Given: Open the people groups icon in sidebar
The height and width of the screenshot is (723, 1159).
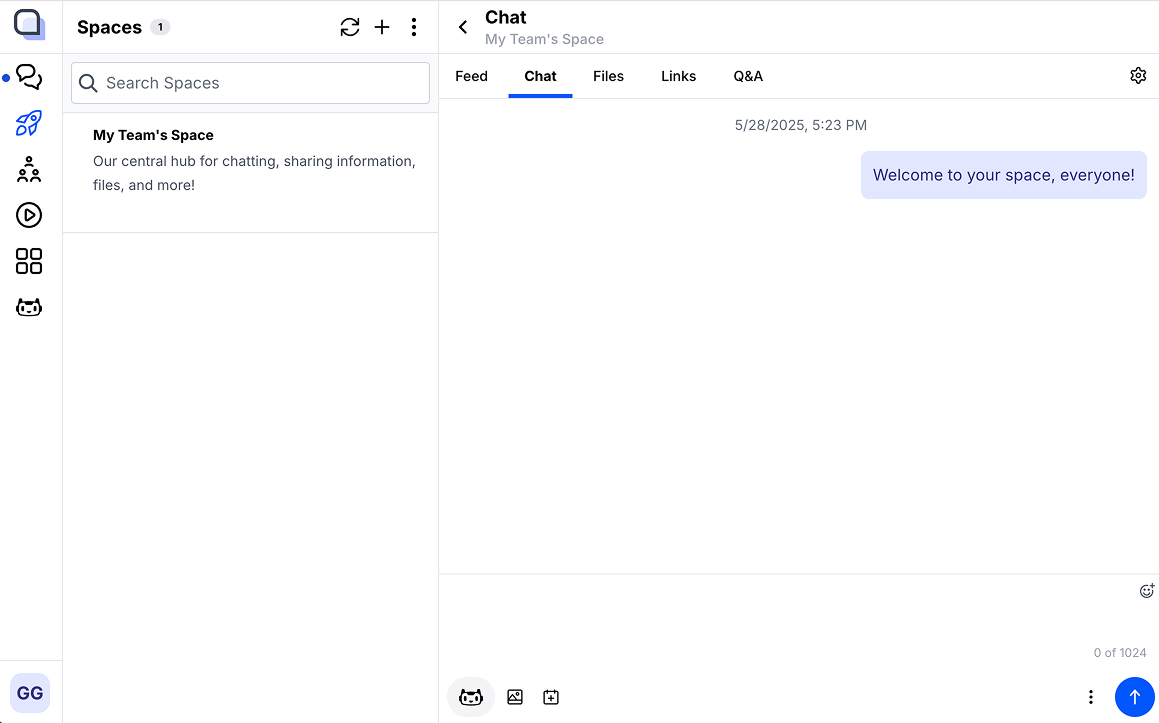Looking at the screenshot, I should pos(29,169).
